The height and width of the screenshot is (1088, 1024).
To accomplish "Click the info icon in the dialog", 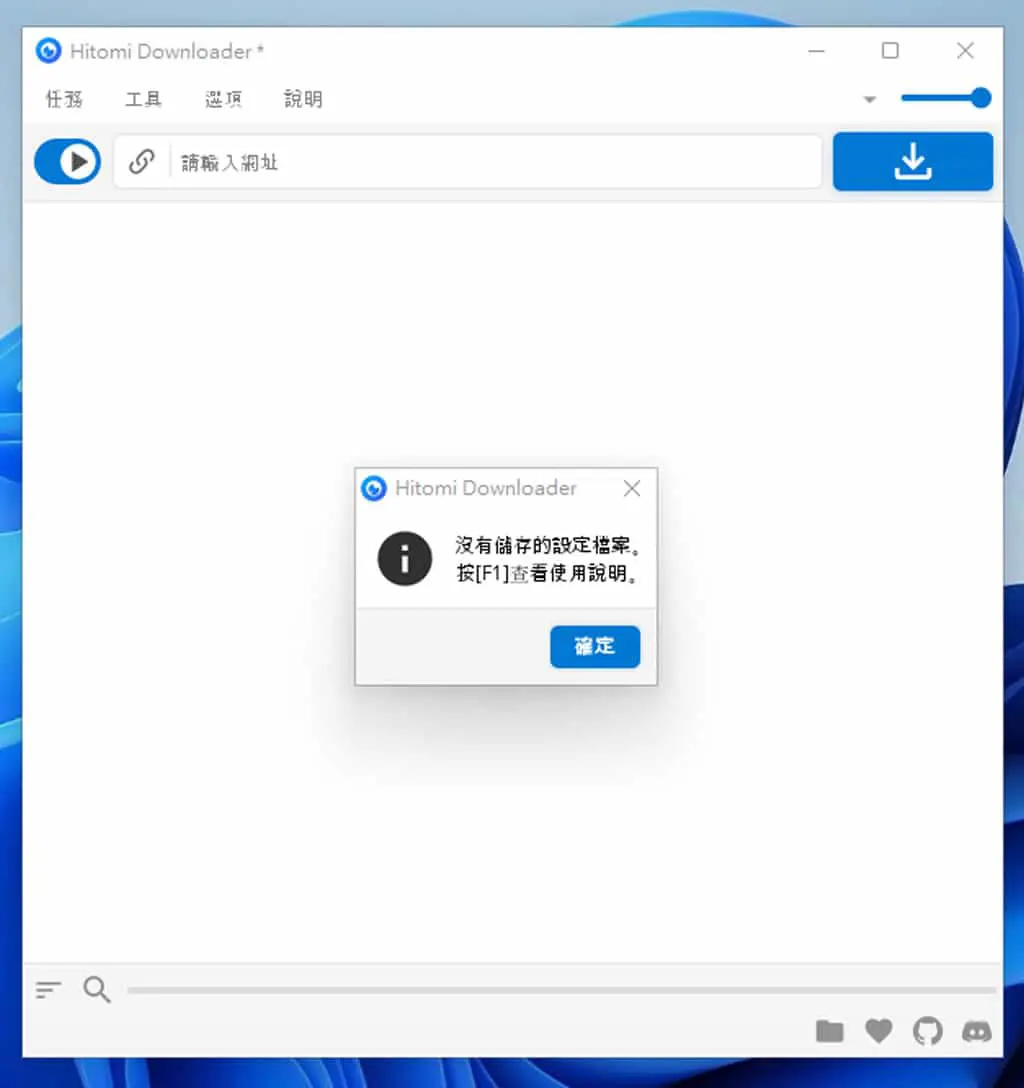I will (x=404, y=559).
